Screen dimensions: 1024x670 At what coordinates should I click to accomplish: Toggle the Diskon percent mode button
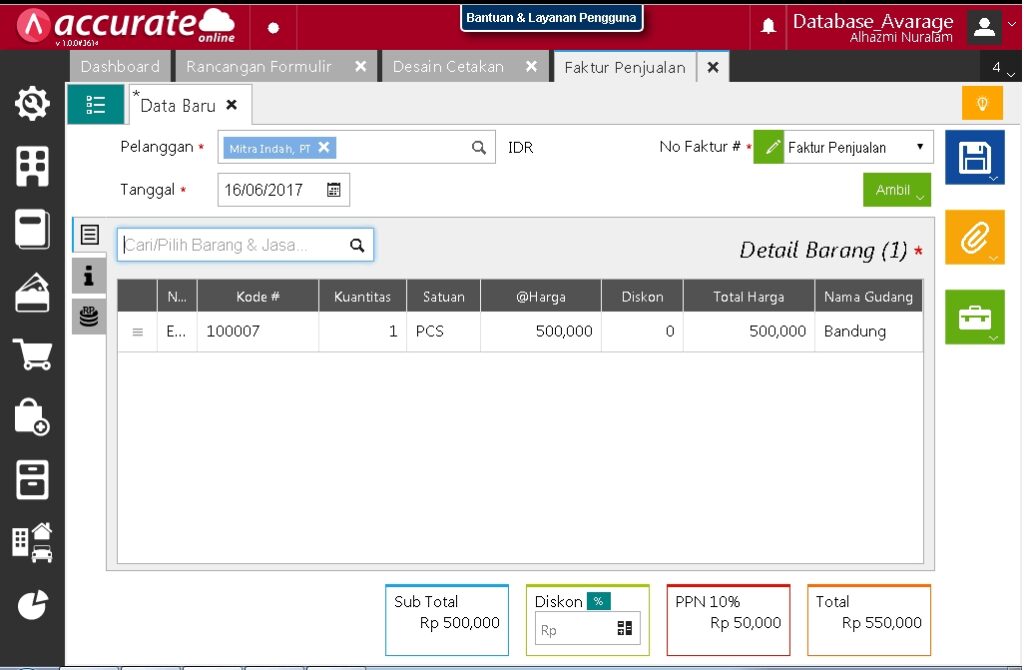(x=598, y=601)
